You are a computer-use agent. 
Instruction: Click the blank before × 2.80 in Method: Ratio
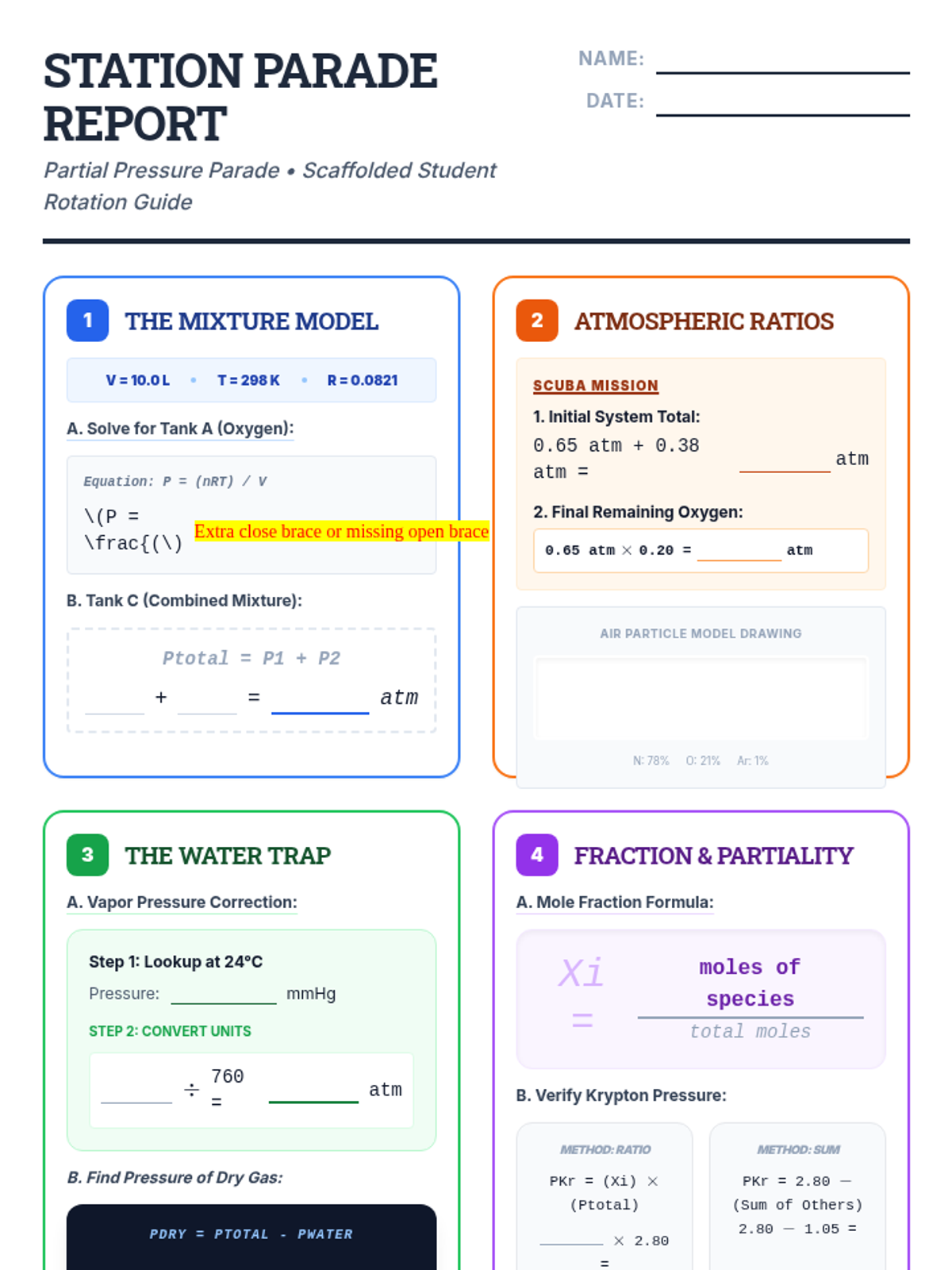click(x=571, y=1235)
